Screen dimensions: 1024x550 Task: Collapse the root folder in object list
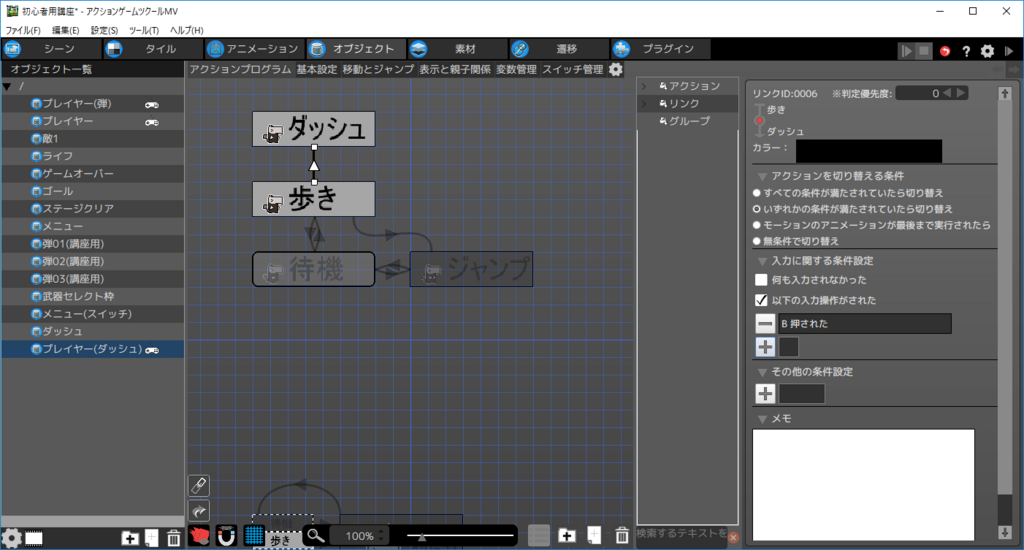(x=7, y=86)
